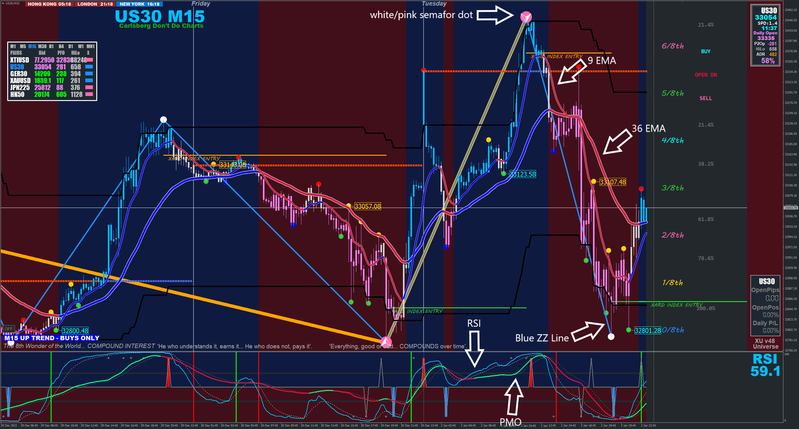Click the pink trend swatch for JPN225
Screen dimensions: 799x429
(89, 87)
